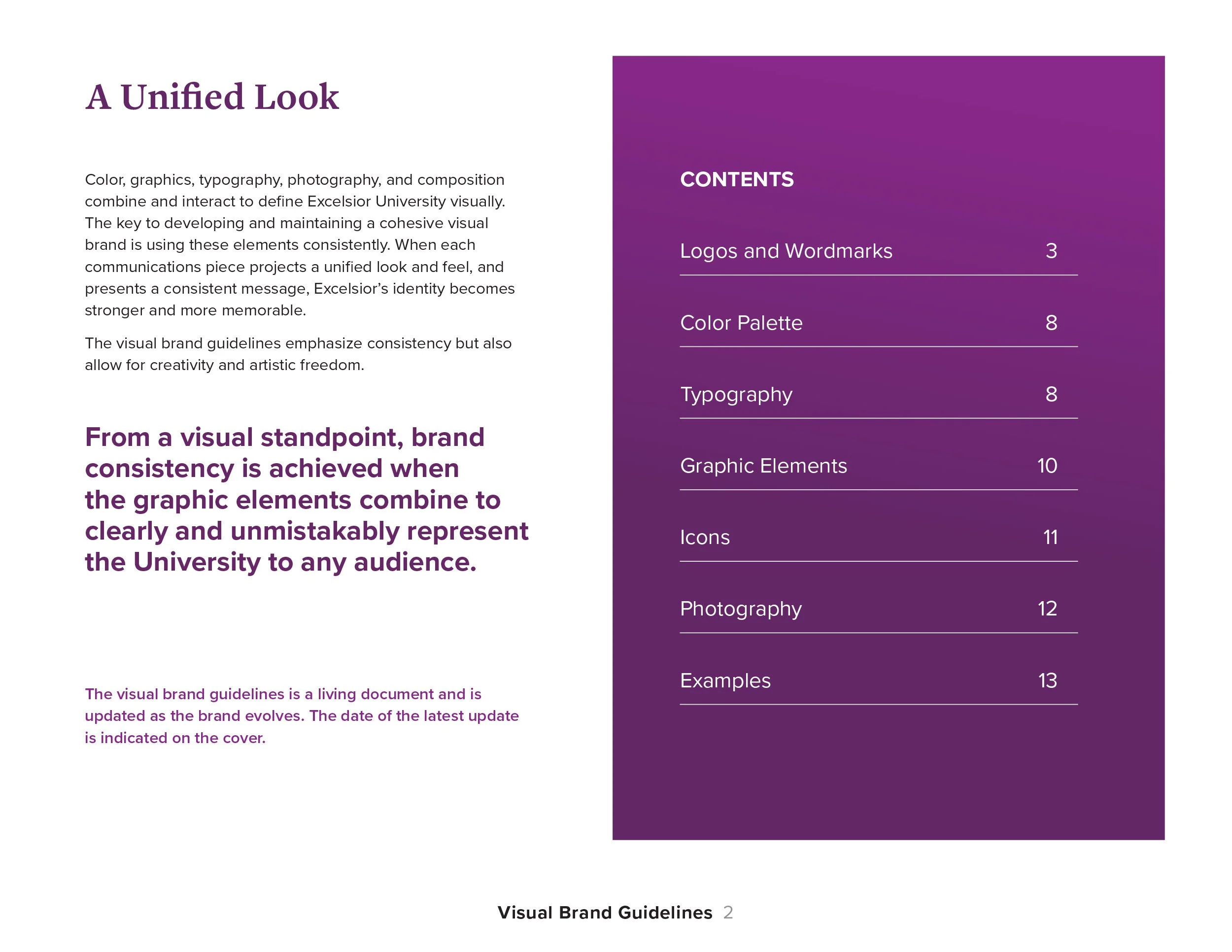Click page number 11 next to Icons
The height and width of the screenshot is (952, 1232).
pyautogui.click(x=1050, y=538)
